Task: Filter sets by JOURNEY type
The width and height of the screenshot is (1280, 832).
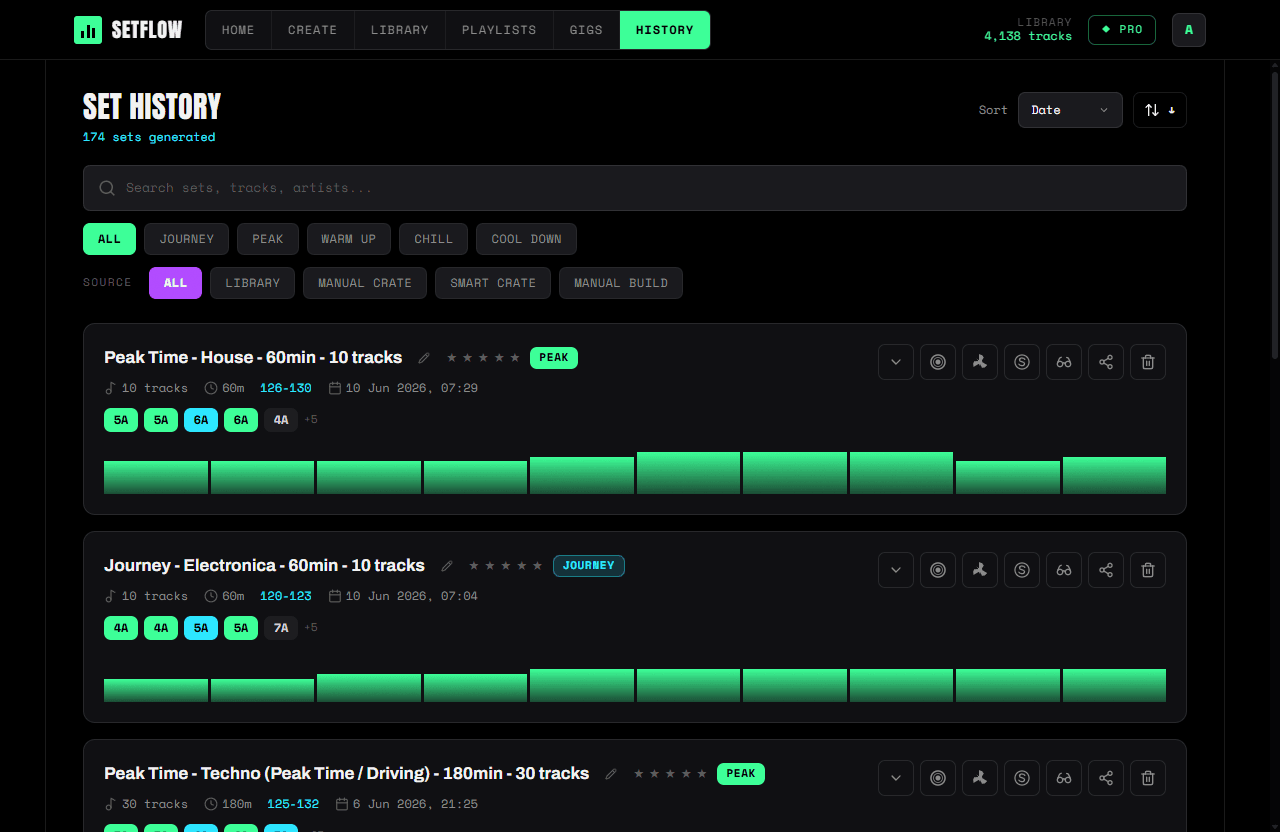Action: [187, 239]
